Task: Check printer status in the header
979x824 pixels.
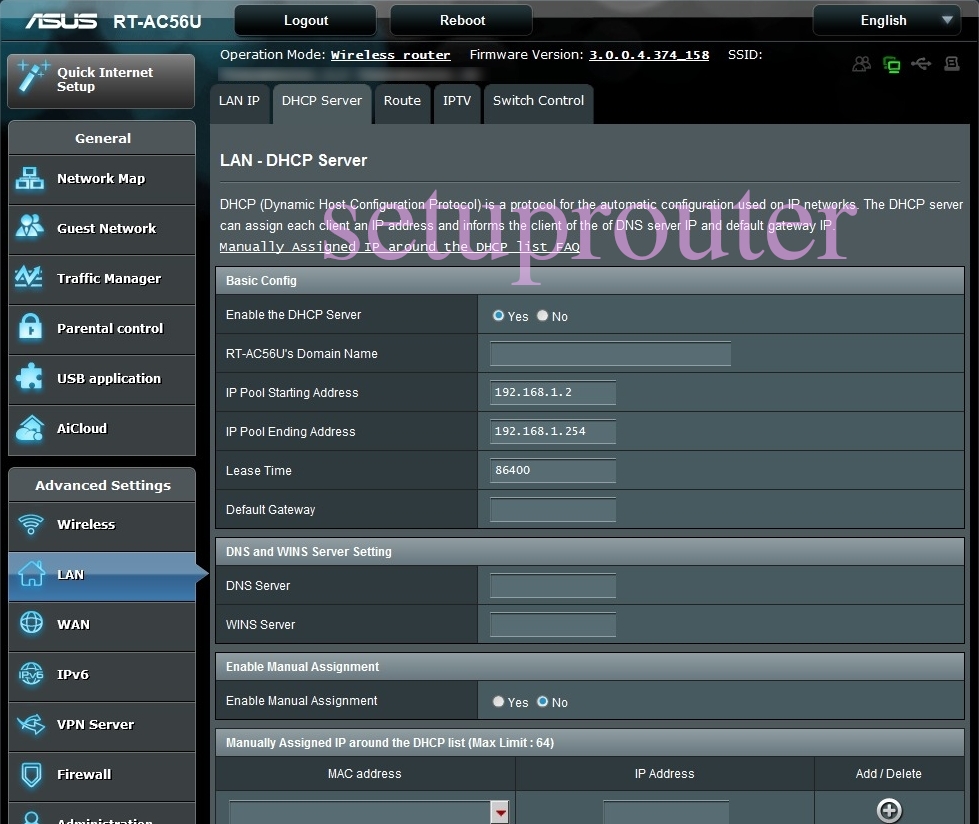Action: (951, 63)
